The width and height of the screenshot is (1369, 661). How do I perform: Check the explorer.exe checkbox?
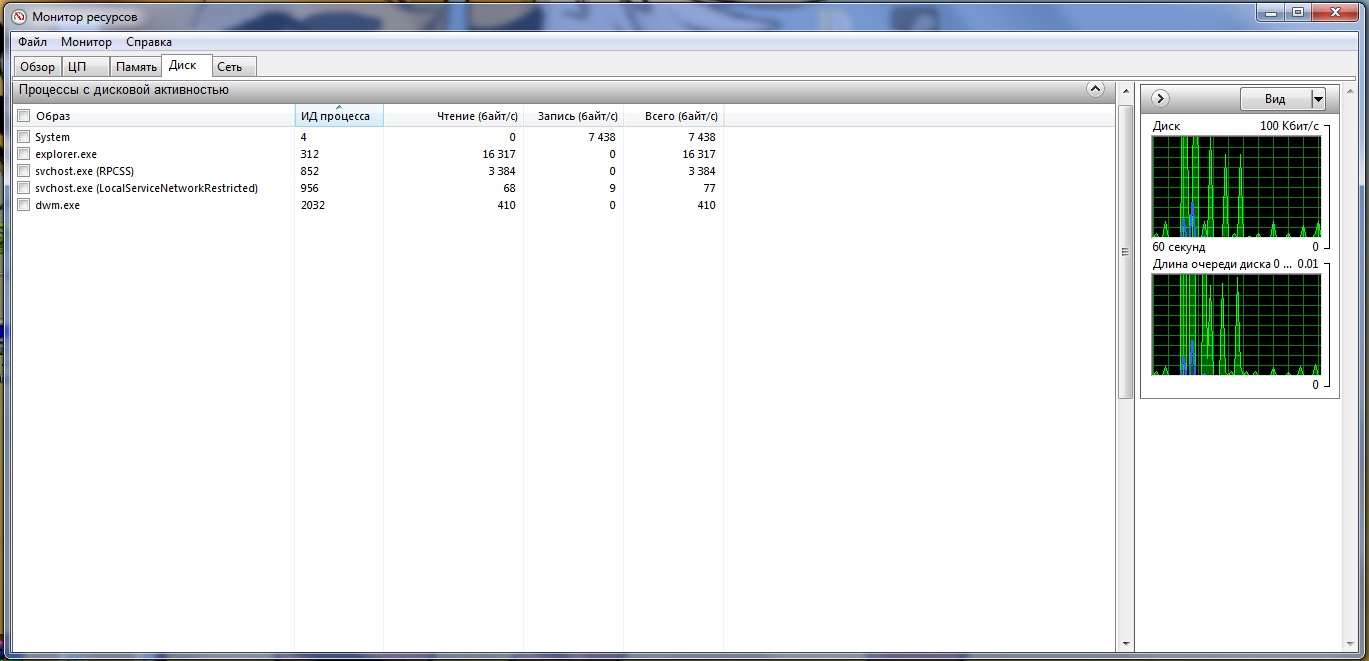[x=24, y=154]
